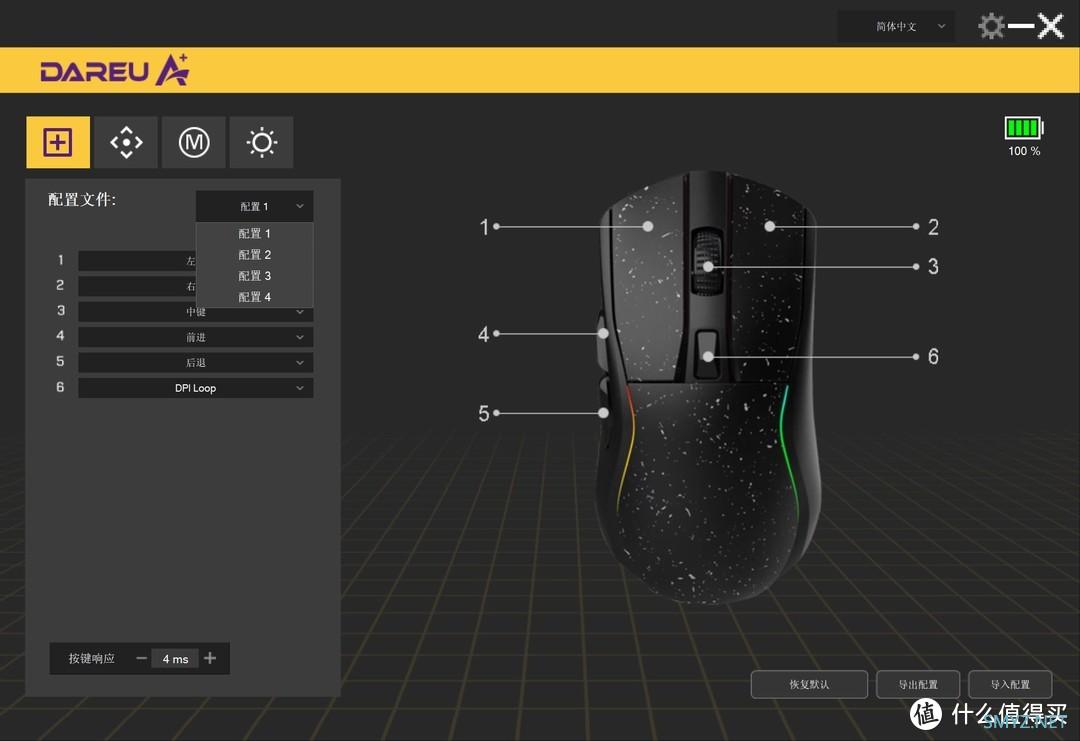Open the language selector dropdown
1080x741 pixels.
[895, 27]
